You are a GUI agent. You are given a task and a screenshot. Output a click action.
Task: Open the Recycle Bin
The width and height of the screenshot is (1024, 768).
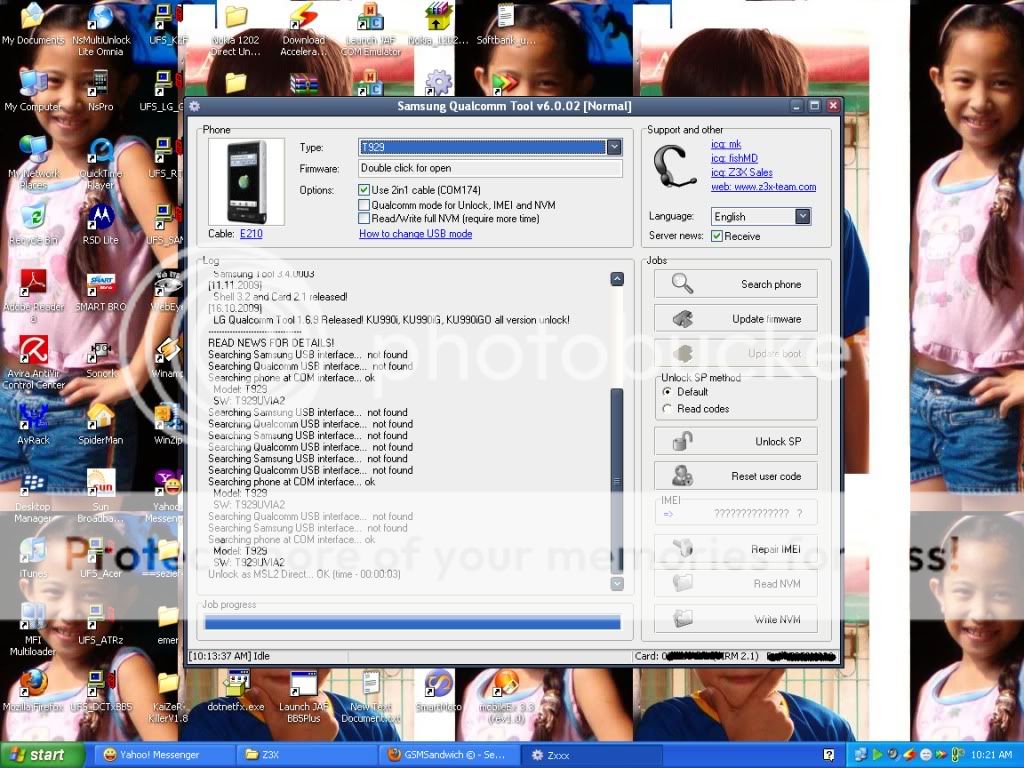tap(33, 225)
